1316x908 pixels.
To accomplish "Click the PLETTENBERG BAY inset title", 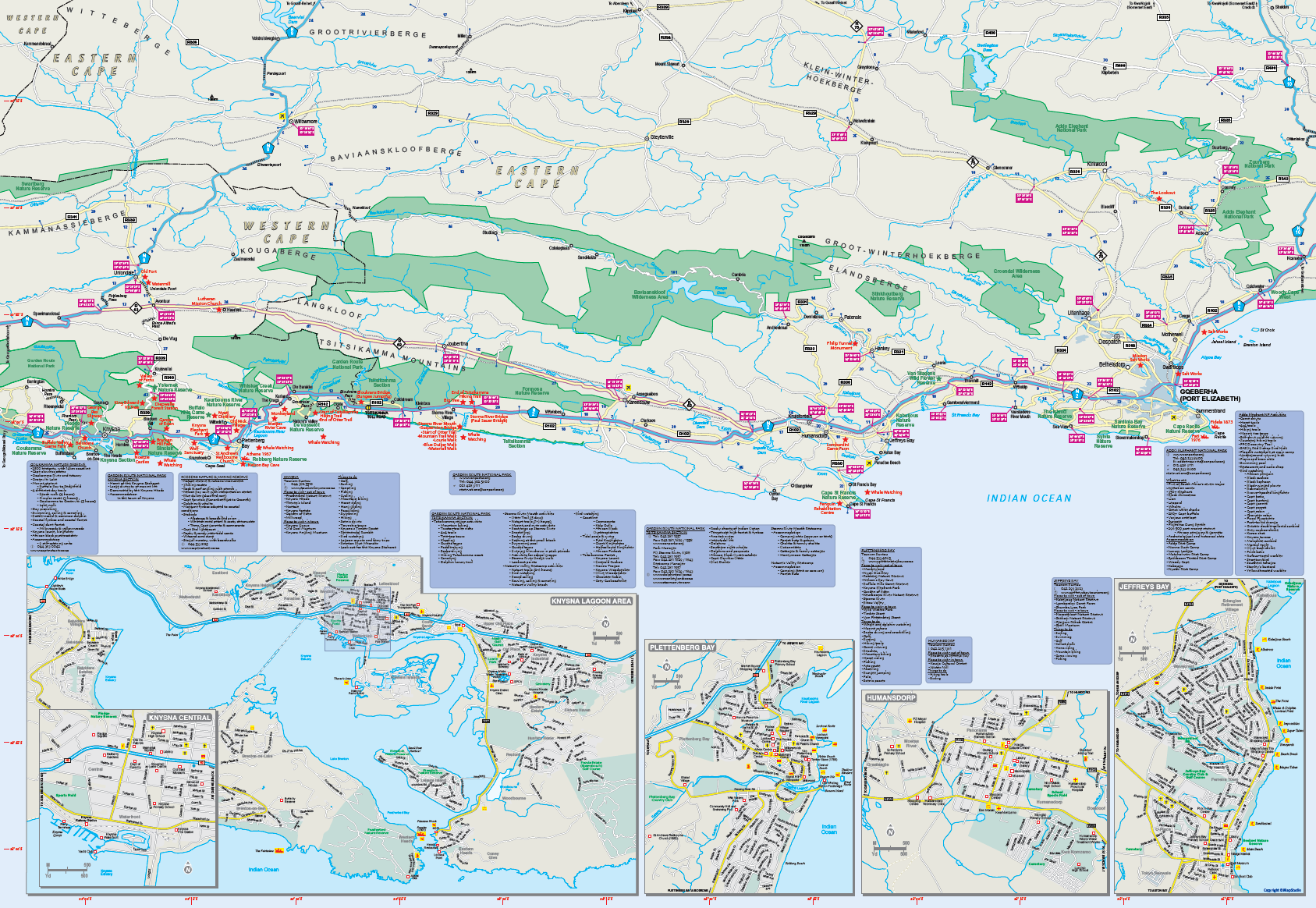I will point(682,647).
